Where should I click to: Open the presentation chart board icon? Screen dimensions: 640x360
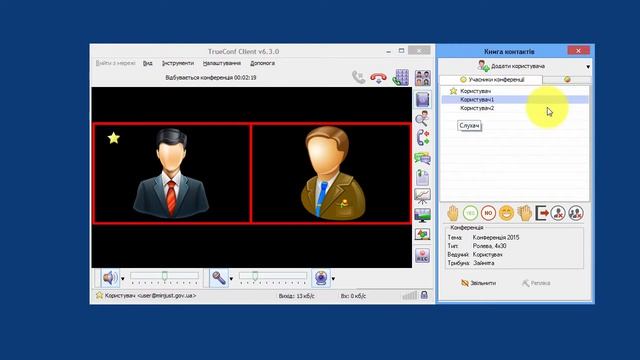click(x=422, y=196)
